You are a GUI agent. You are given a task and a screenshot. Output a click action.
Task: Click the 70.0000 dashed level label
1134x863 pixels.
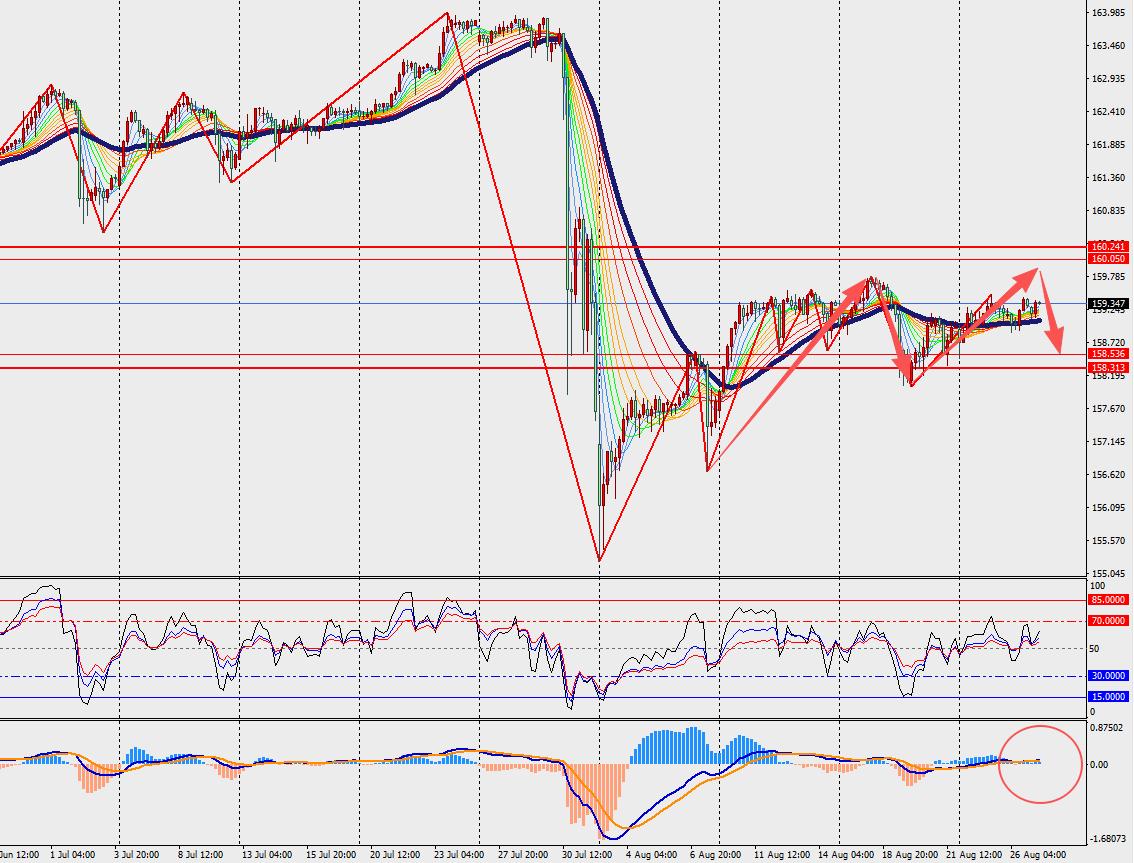click(1108, 621)
